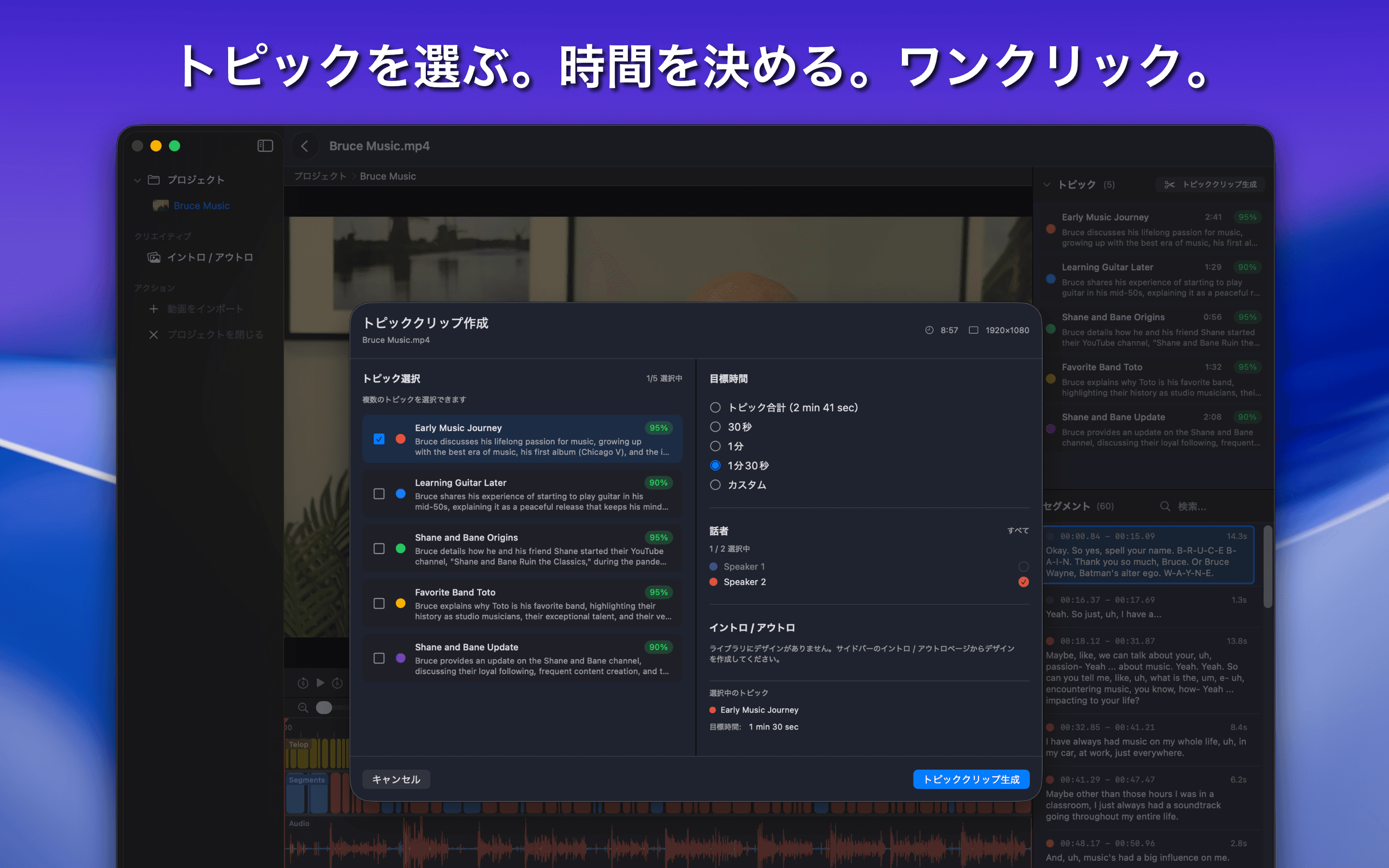
Task: Click Bruce Music thumbnail in the sidebar
Action: (161, 205)
